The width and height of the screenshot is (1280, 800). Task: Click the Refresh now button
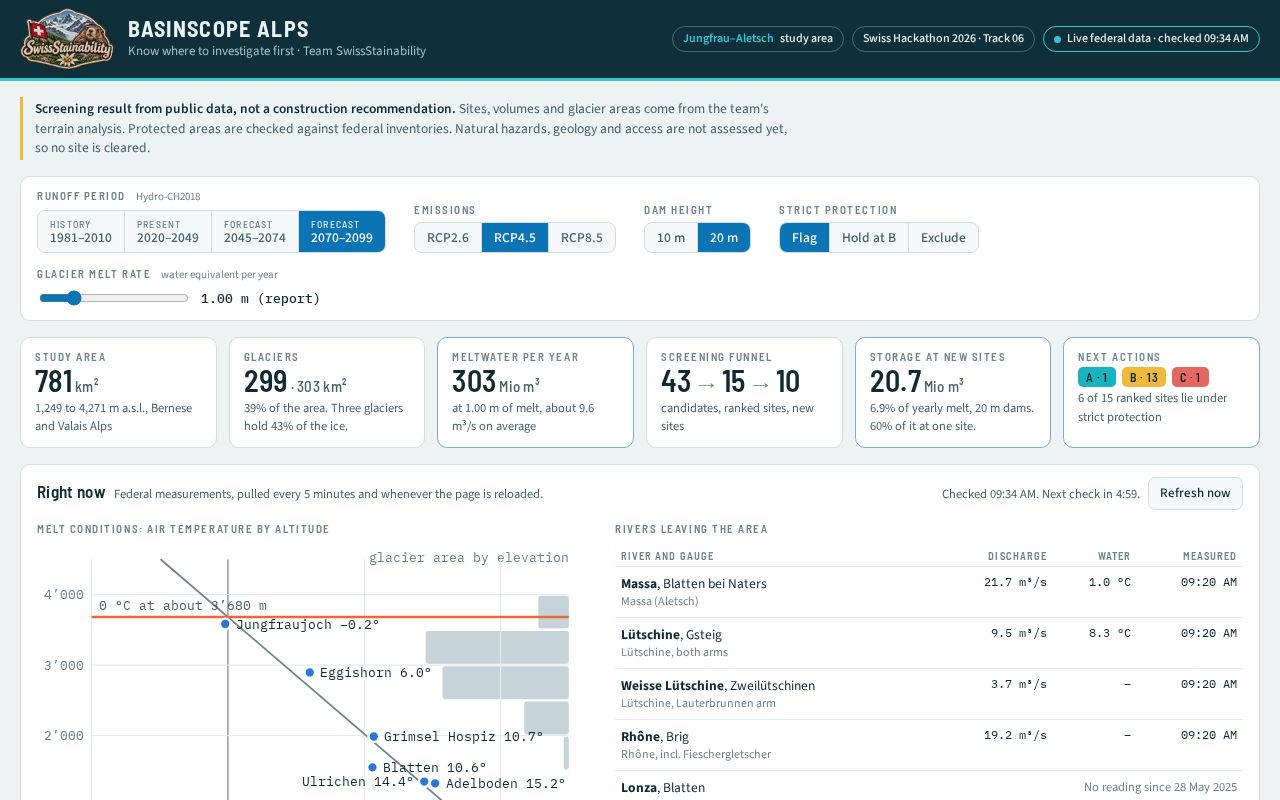[x=1195, y=493]
